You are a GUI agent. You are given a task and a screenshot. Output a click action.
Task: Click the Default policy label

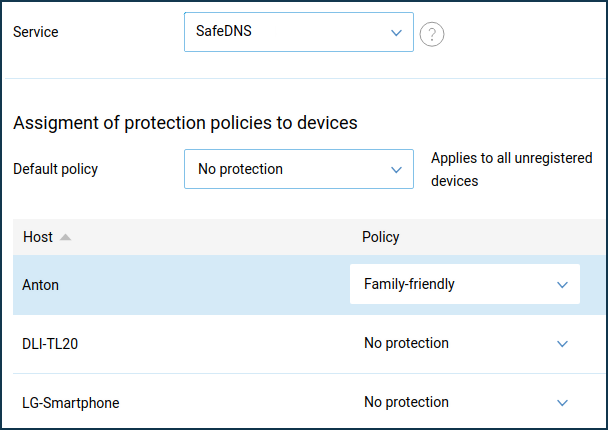click(x=55, y=169)
